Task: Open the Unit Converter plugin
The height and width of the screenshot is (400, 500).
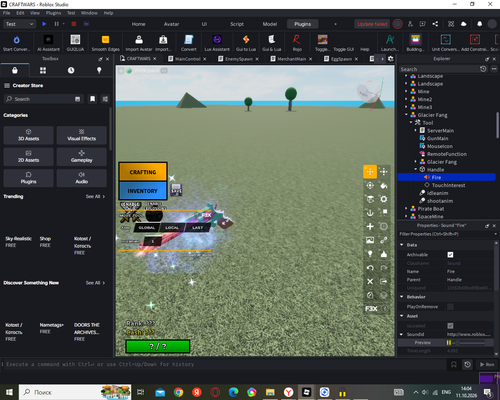Action: 445,43
